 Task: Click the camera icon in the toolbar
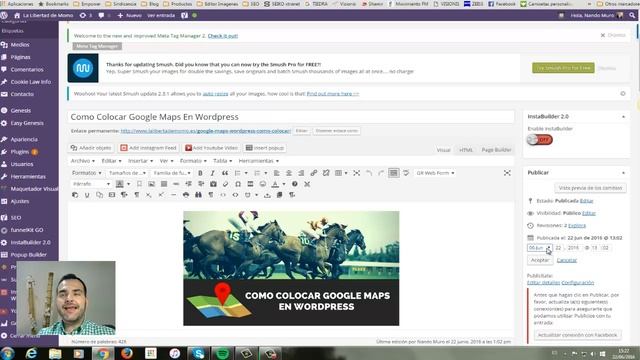[x=213, y=184]
